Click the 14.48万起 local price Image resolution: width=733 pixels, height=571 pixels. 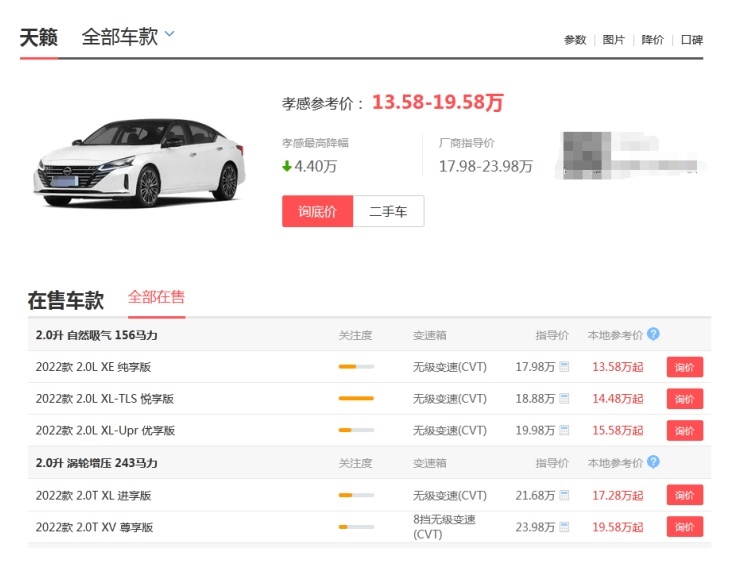coord(618,399)
